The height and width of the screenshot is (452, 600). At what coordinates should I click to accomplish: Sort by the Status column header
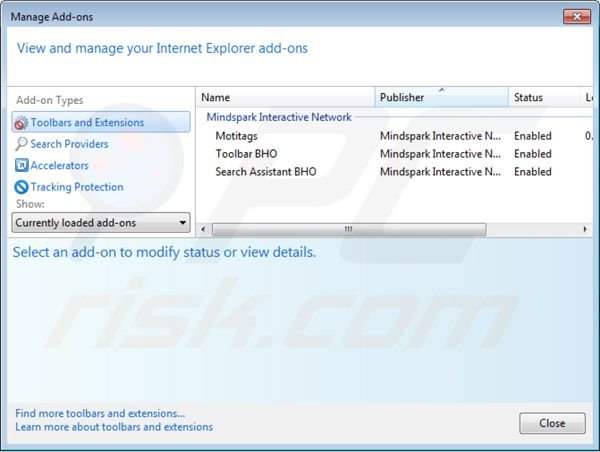[x=544, y=98]
